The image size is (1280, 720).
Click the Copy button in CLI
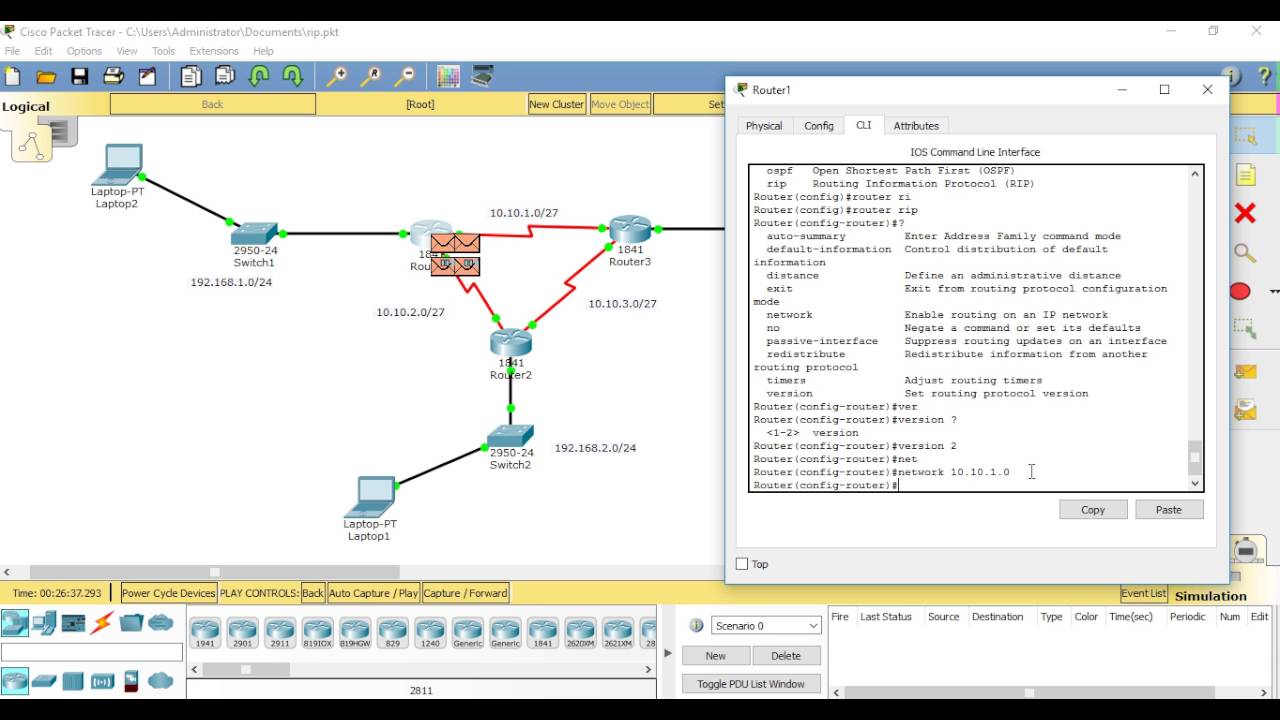(1093, 509)
